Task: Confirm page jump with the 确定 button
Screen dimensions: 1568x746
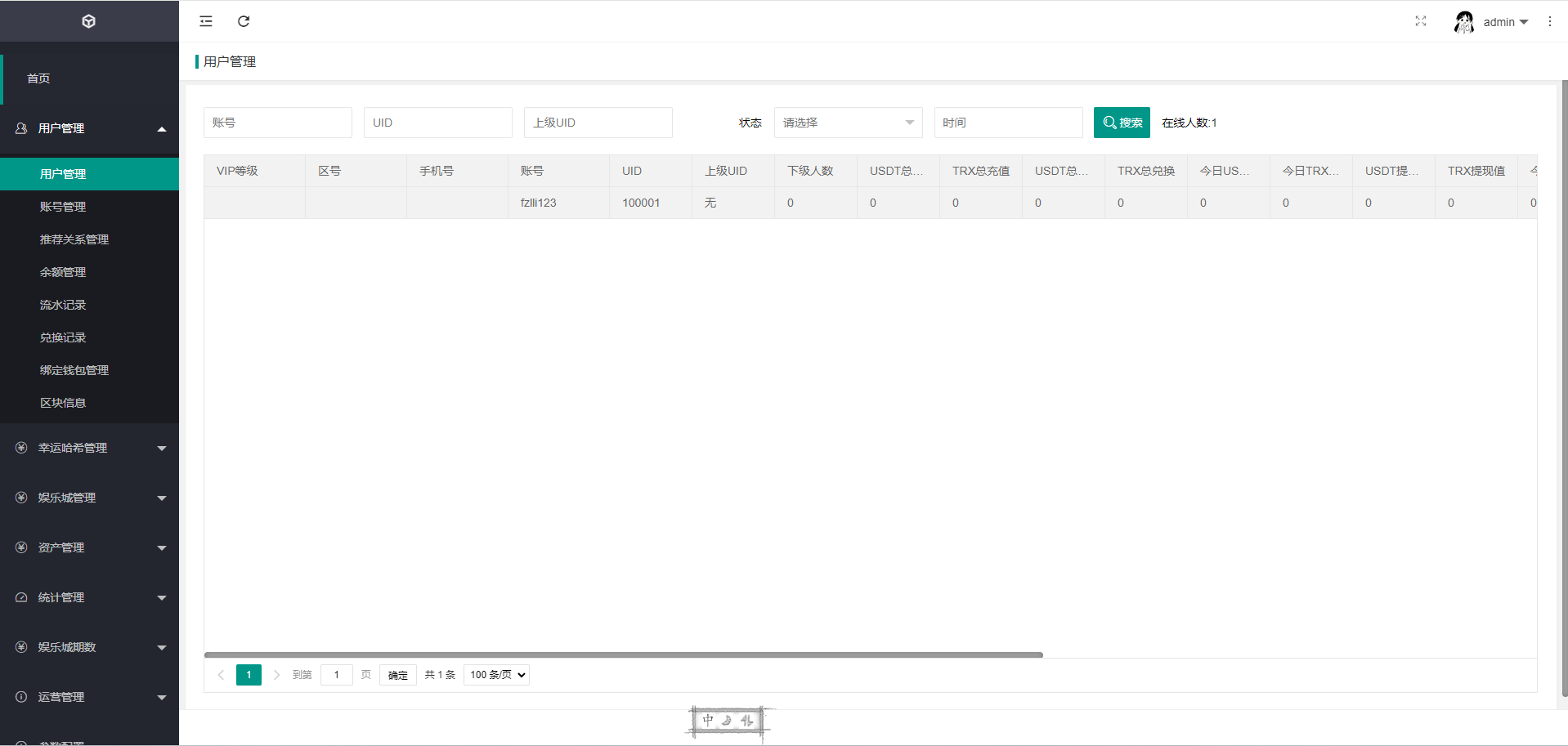Action: click(x=397, y=675)
